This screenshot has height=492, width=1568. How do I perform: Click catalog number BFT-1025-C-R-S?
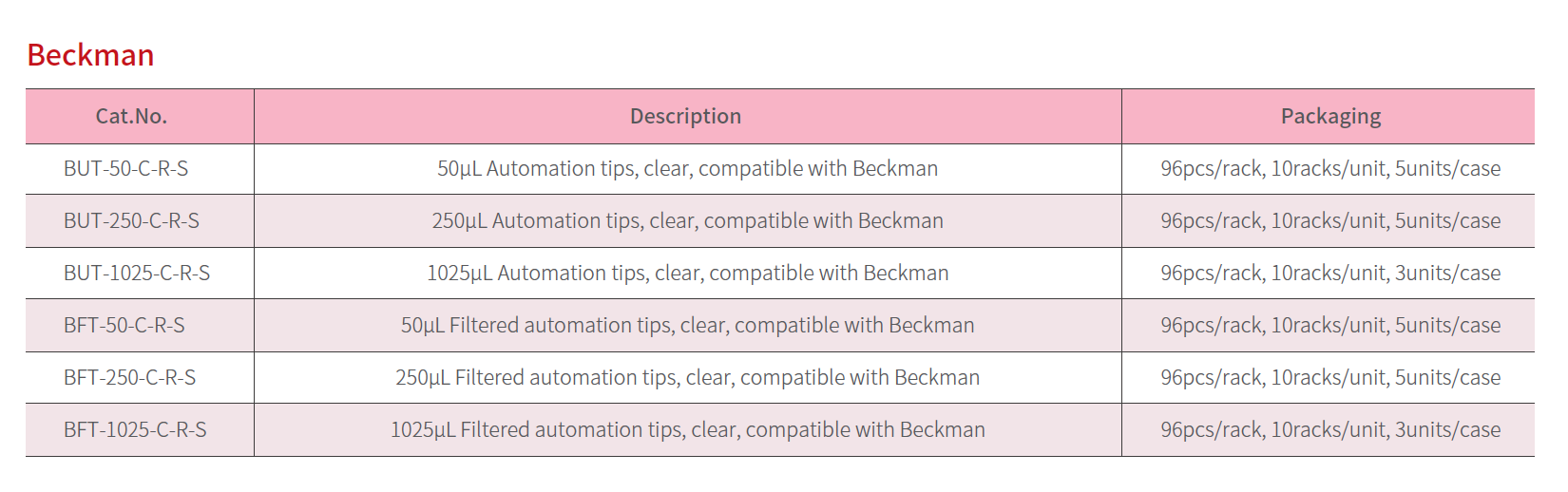135,429
